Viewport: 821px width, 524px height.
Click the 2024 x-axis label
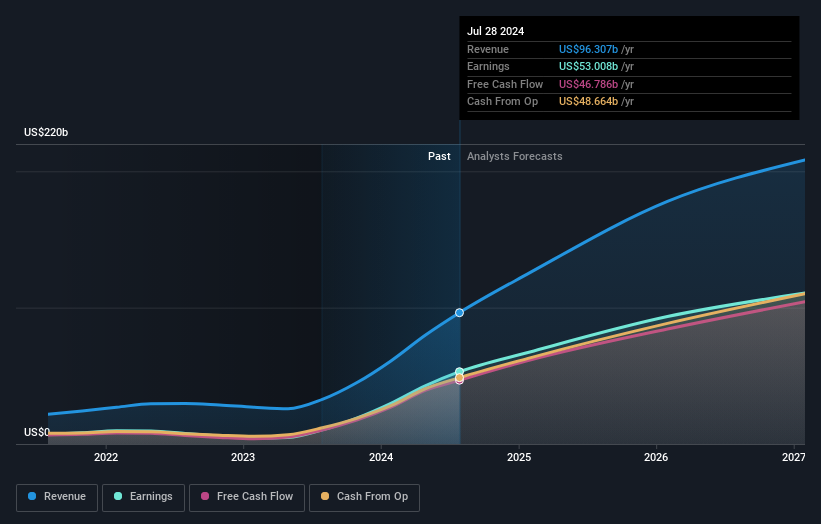[x=381, y=457]
